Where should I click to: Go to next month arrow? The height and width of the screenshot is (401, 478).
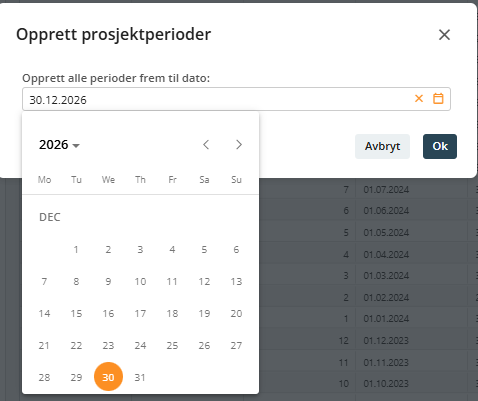(x=239, y=145)
